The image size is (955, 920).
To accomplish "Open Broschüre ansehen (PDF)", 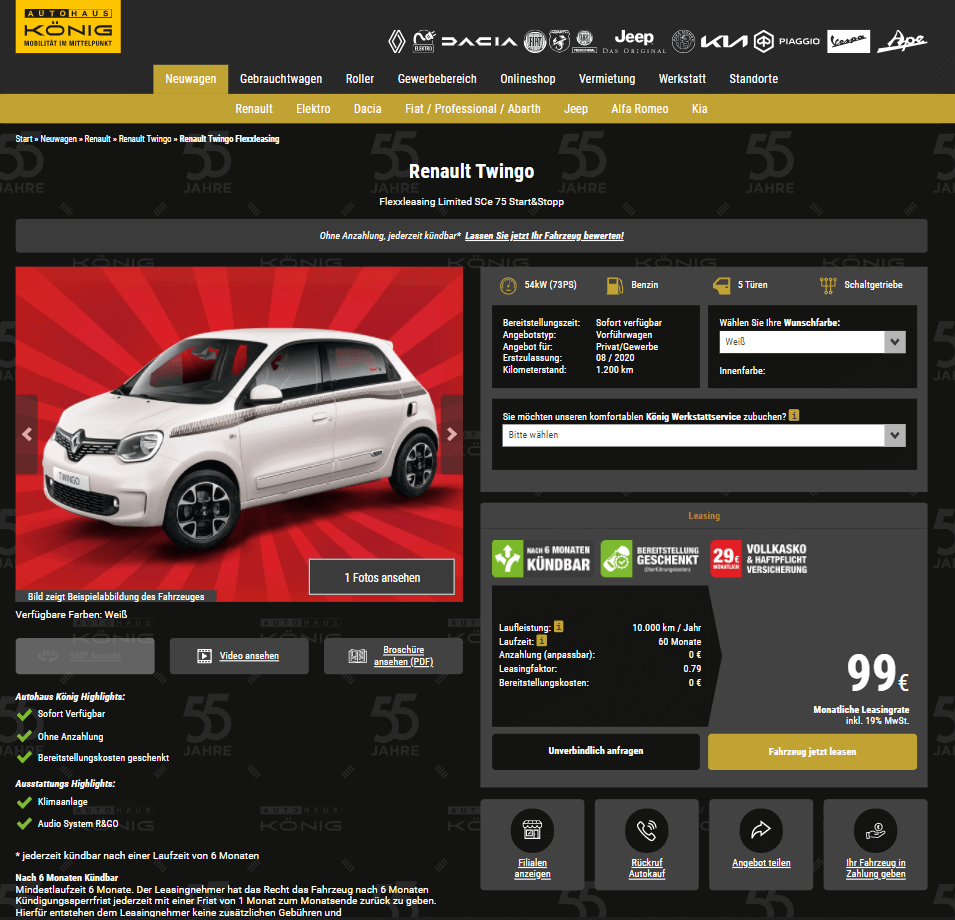I will [393, 656].
